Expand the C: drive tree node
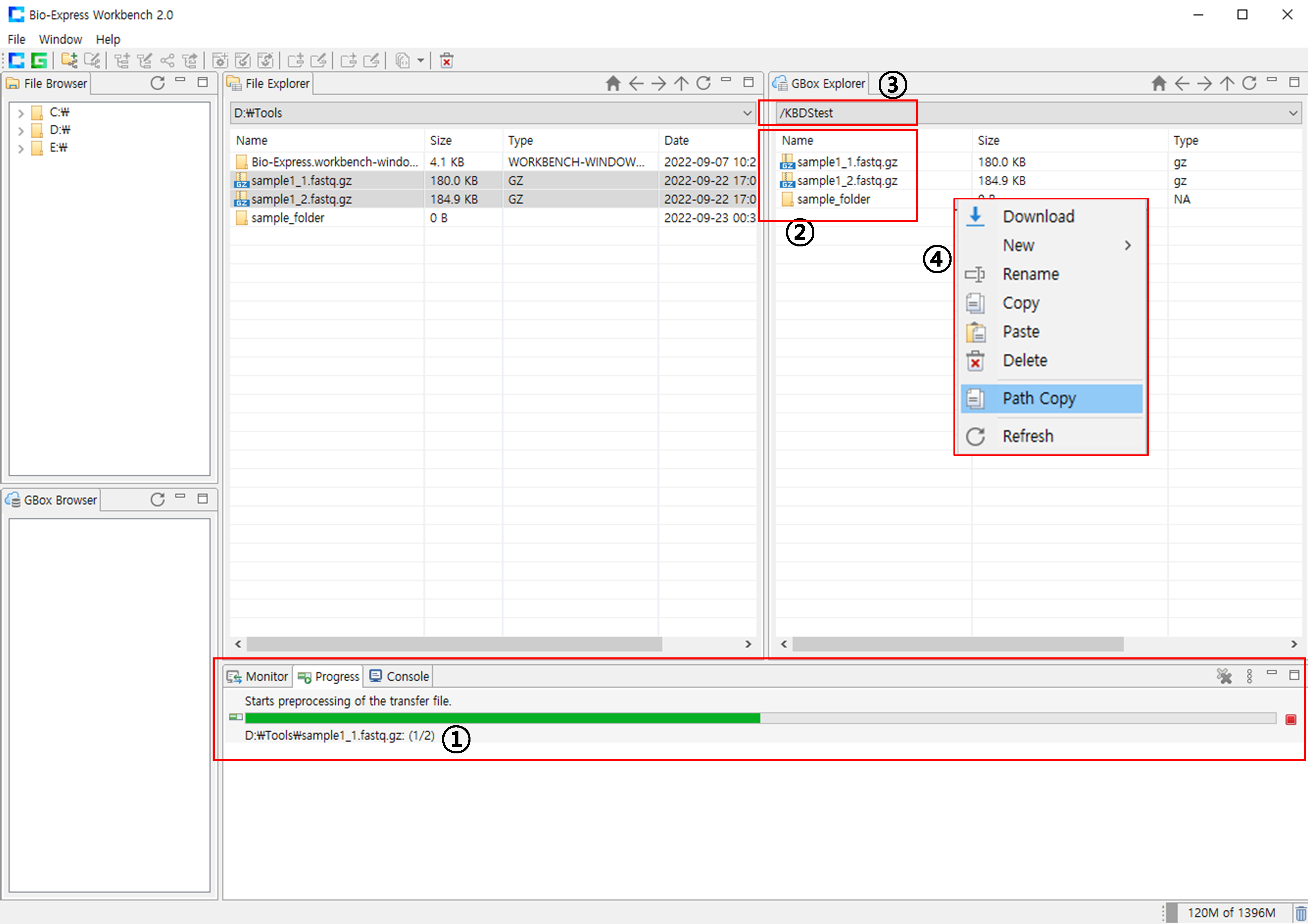Viewport: 1308px width, 924px height. tap(21, 113)
